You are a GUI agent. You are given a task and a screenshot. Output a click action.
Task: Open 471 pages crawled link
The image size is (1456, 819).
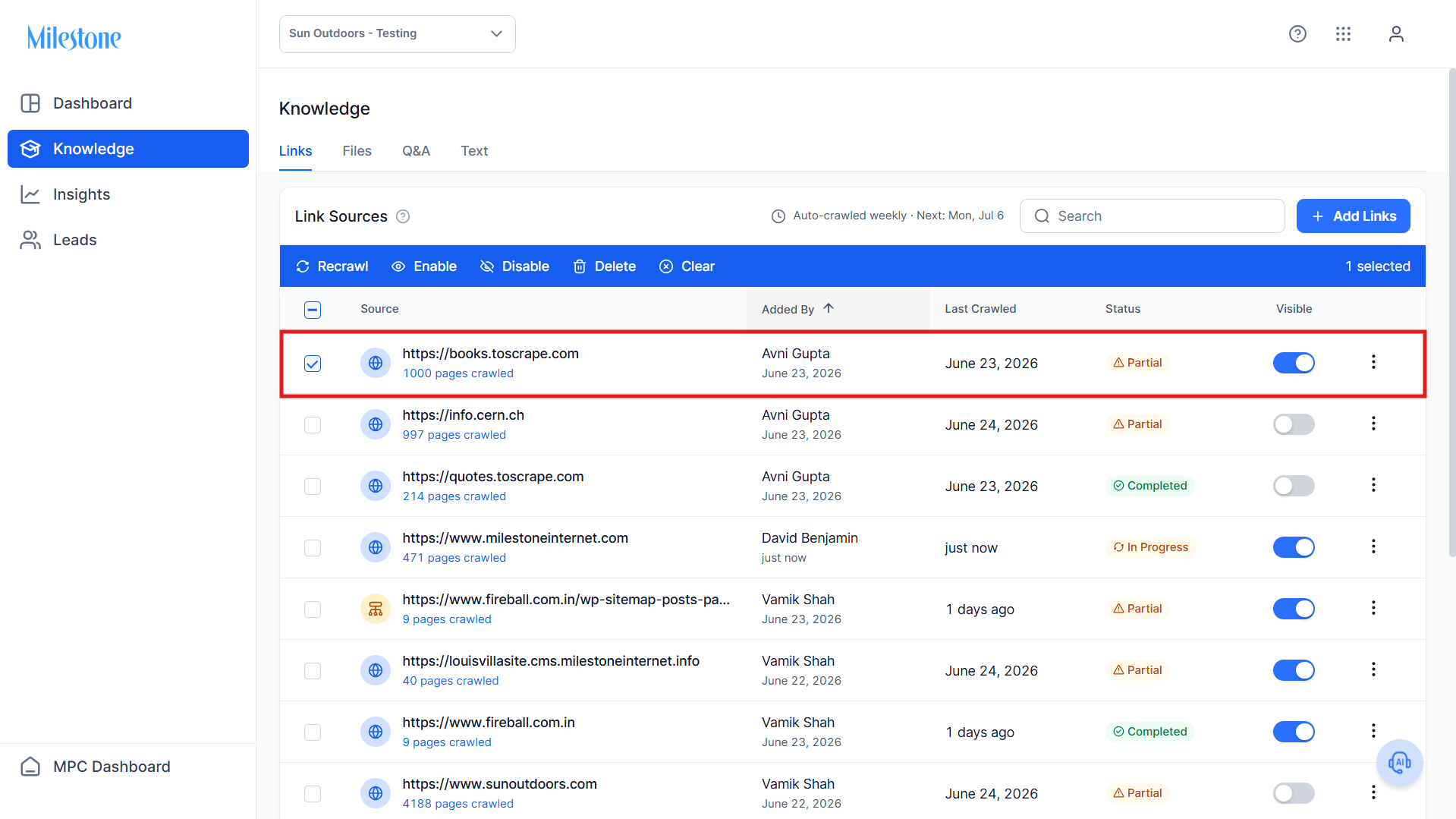tap(454, 558)
